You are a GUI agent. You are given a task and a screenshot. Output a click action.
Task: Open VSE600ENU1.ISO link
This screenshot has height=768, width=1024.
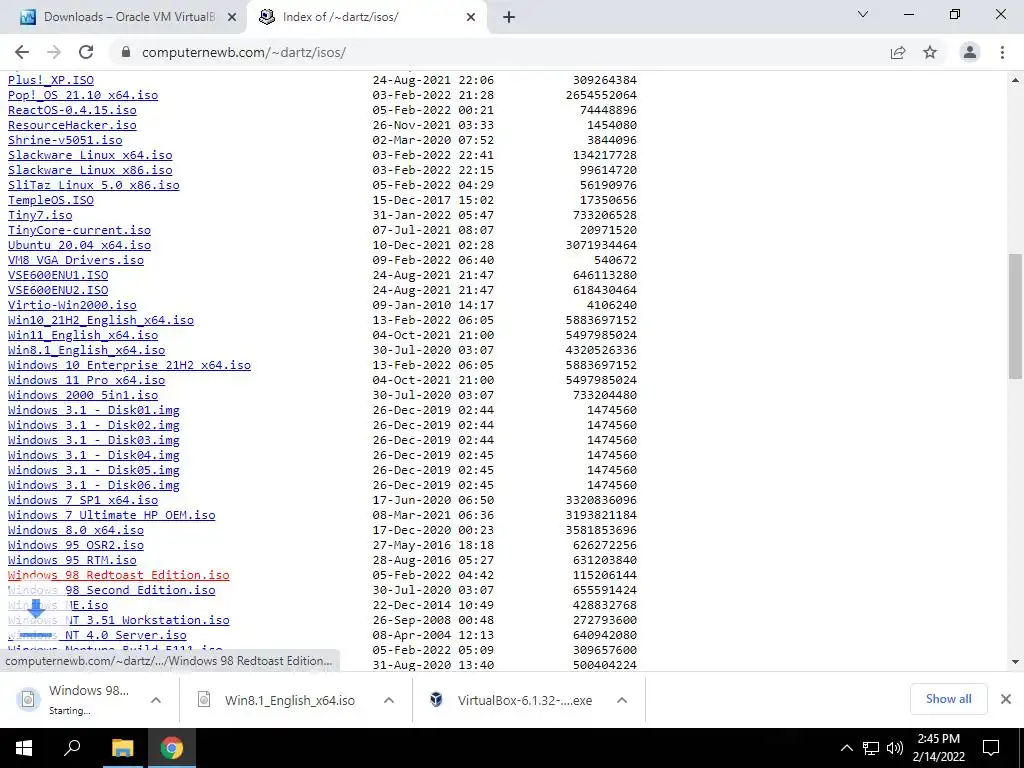[x=58, y=275]
